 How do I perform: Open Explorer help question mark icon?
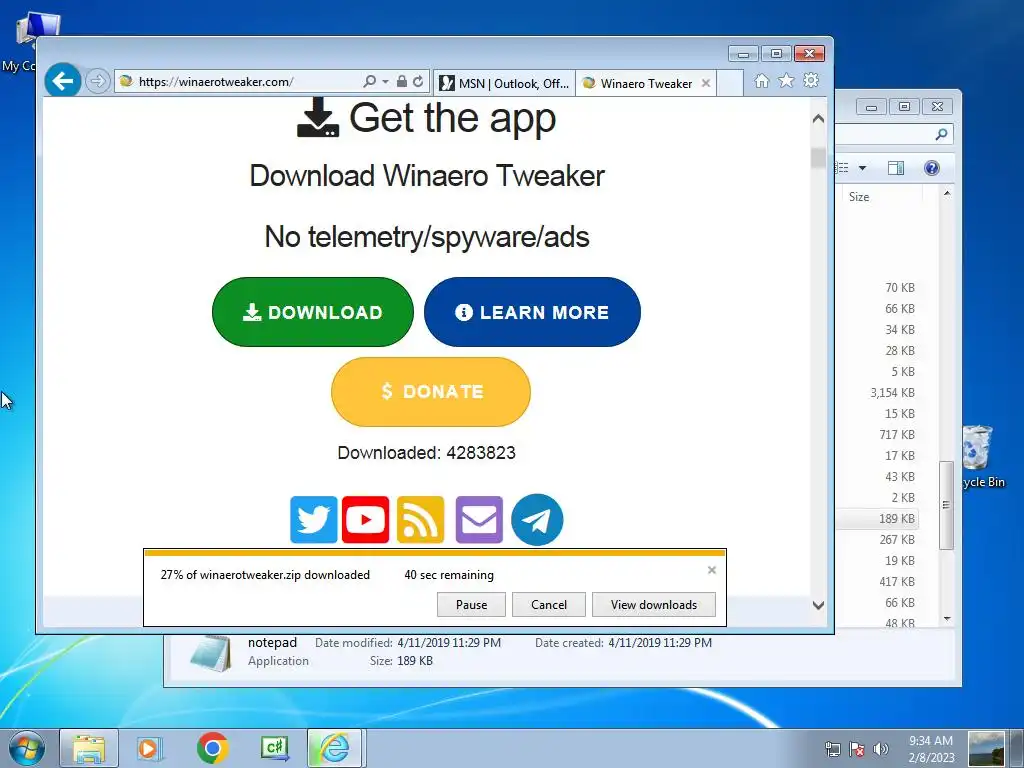click(932, 168)
